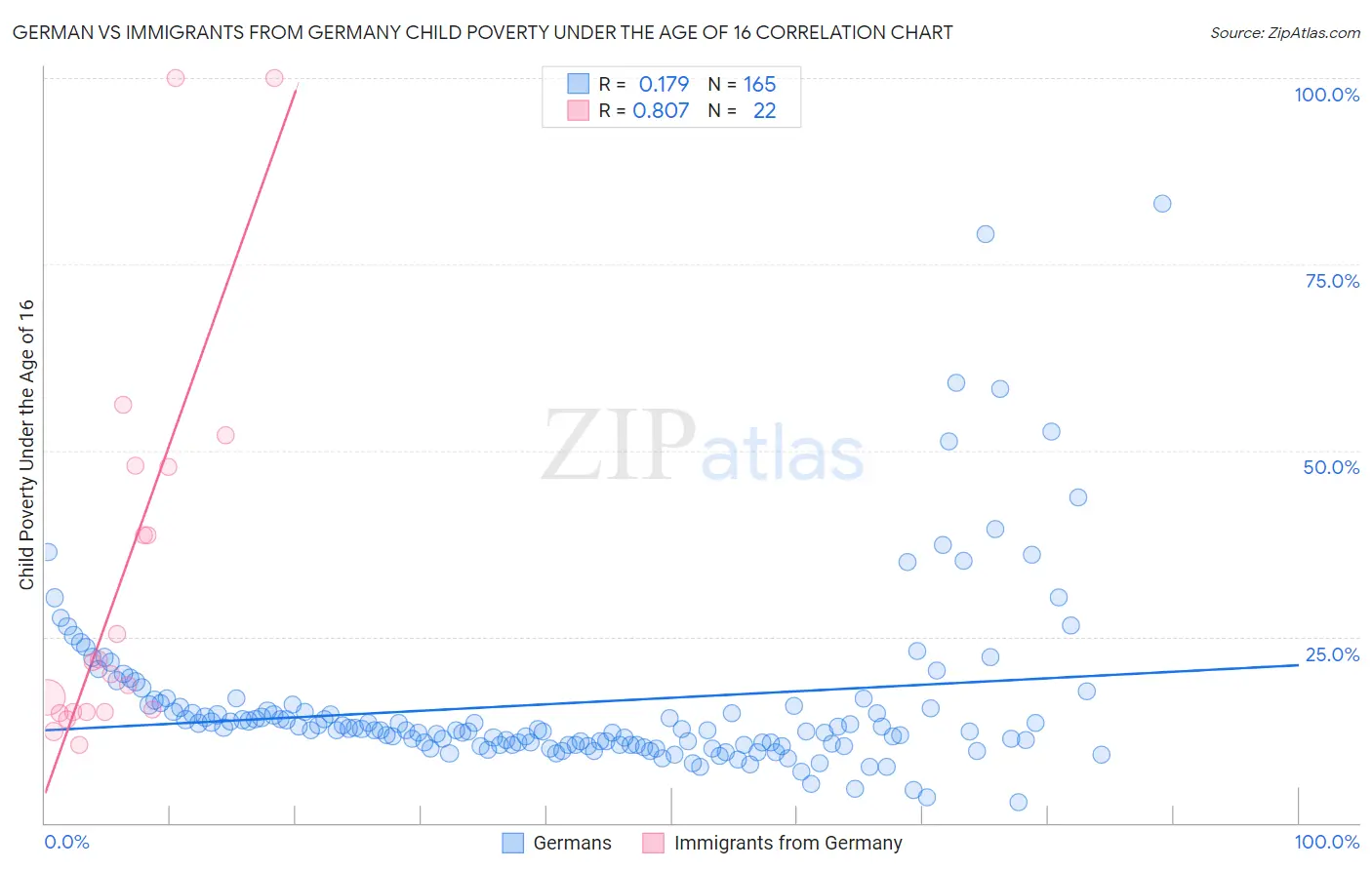Click the 100.0% y-axis label
Image resolution: width=1372 pixels, height=870 pixels.
point(1326,95)
